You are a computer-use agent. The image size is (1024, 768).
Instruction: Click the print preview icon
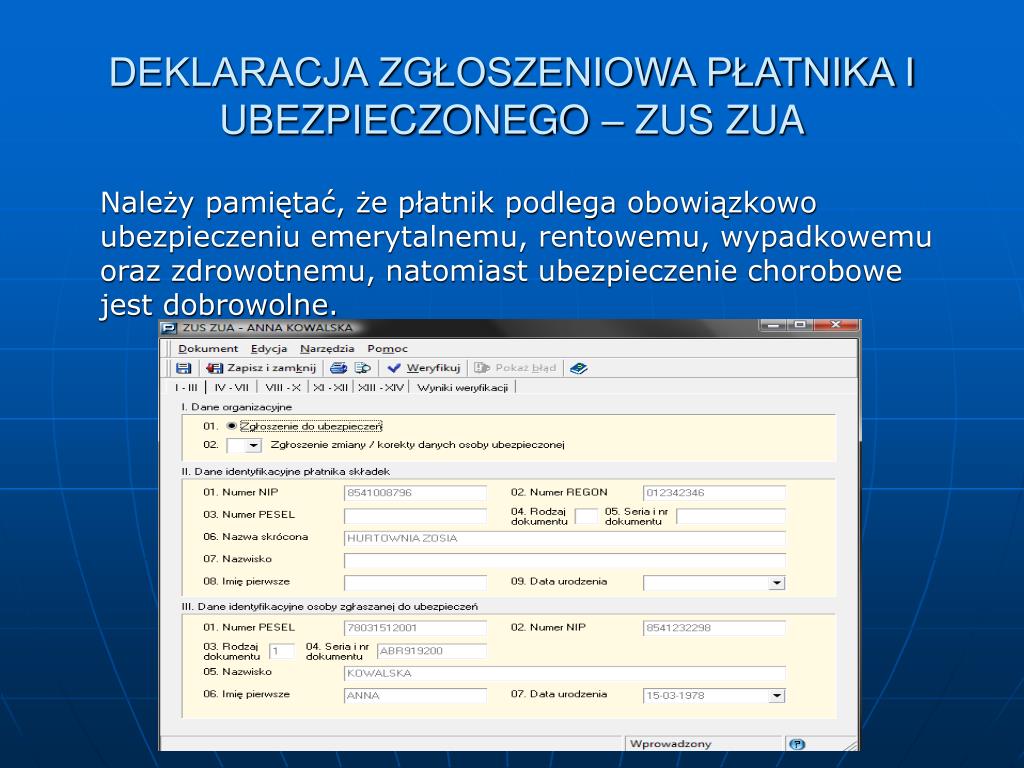coord(362,368)
